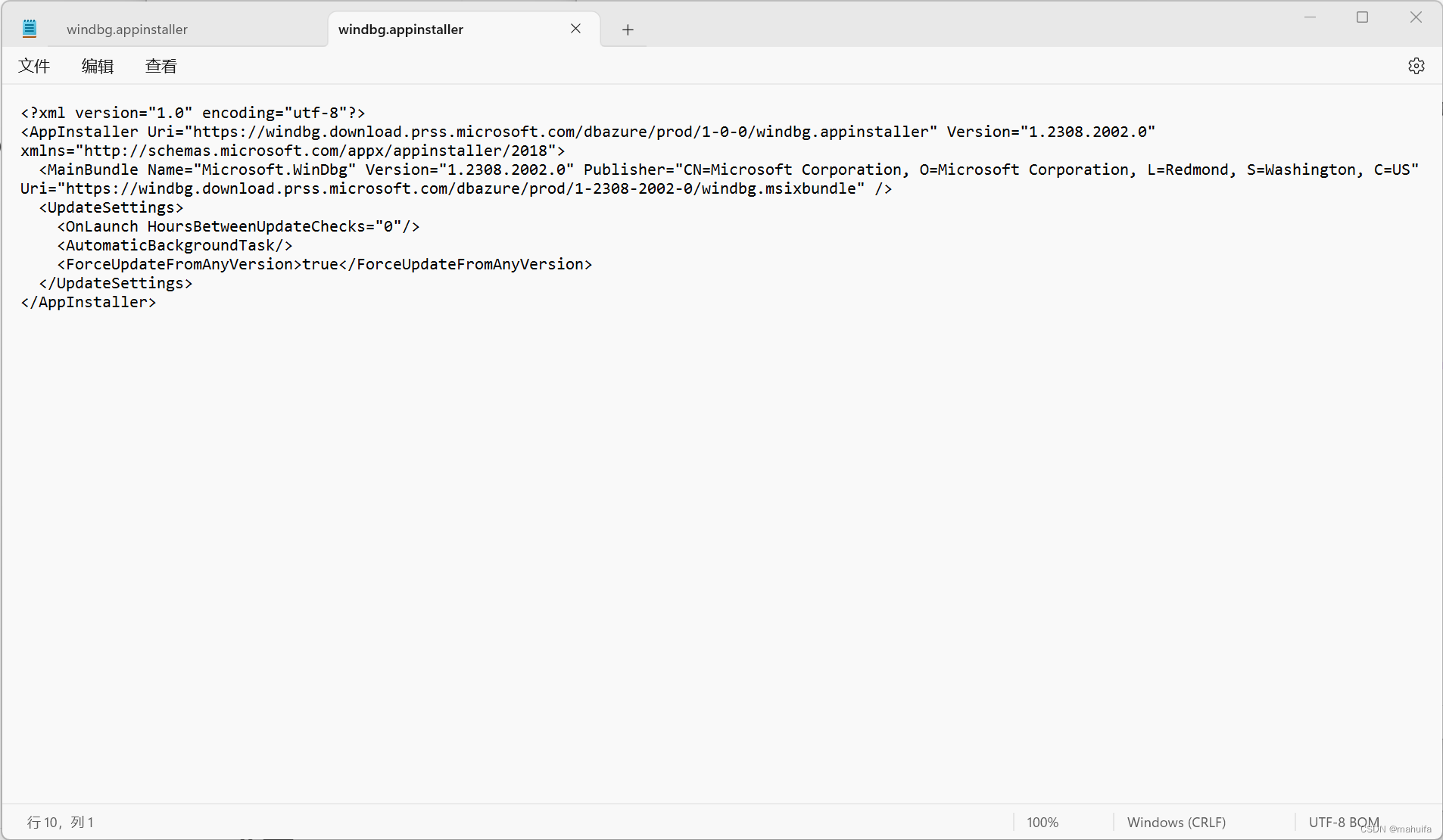
Task: Close the active windbg.appinstaller tab
Action: click(x=575, y=29)
